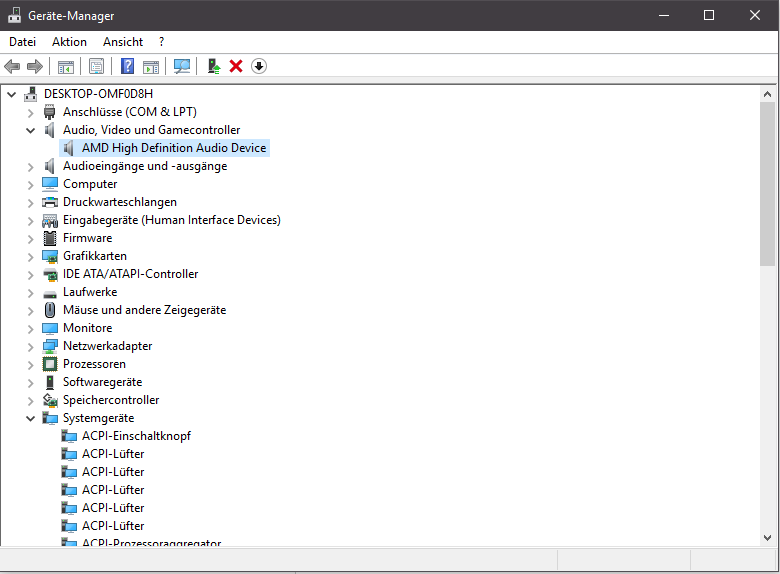Click the Firmware chip icon
Viewport: 780px width, 574px height.
[50, 238]
